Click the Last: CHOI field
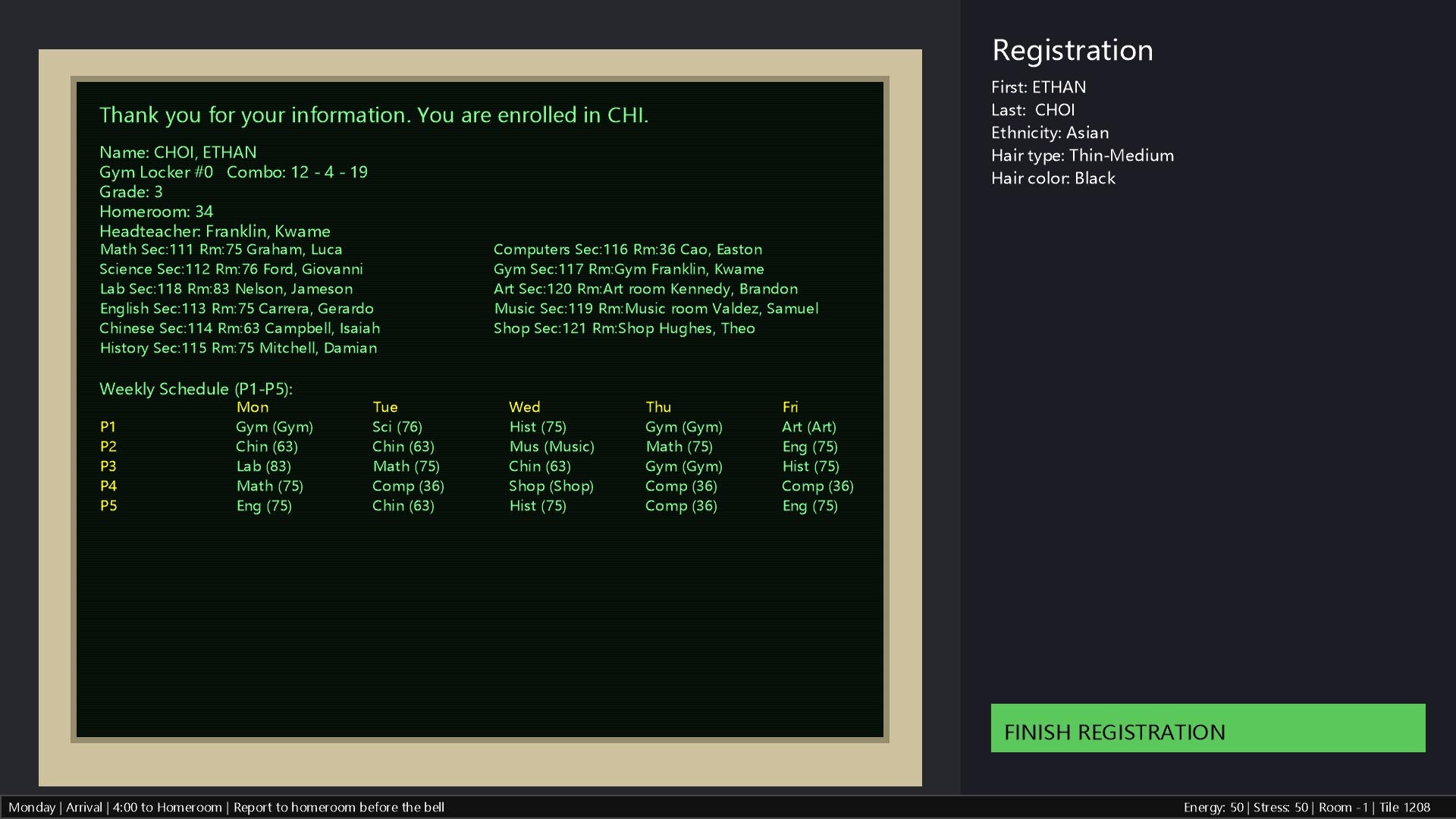Image resolution: width=1456 pixels, height=819 pixels. point(1033,110)
